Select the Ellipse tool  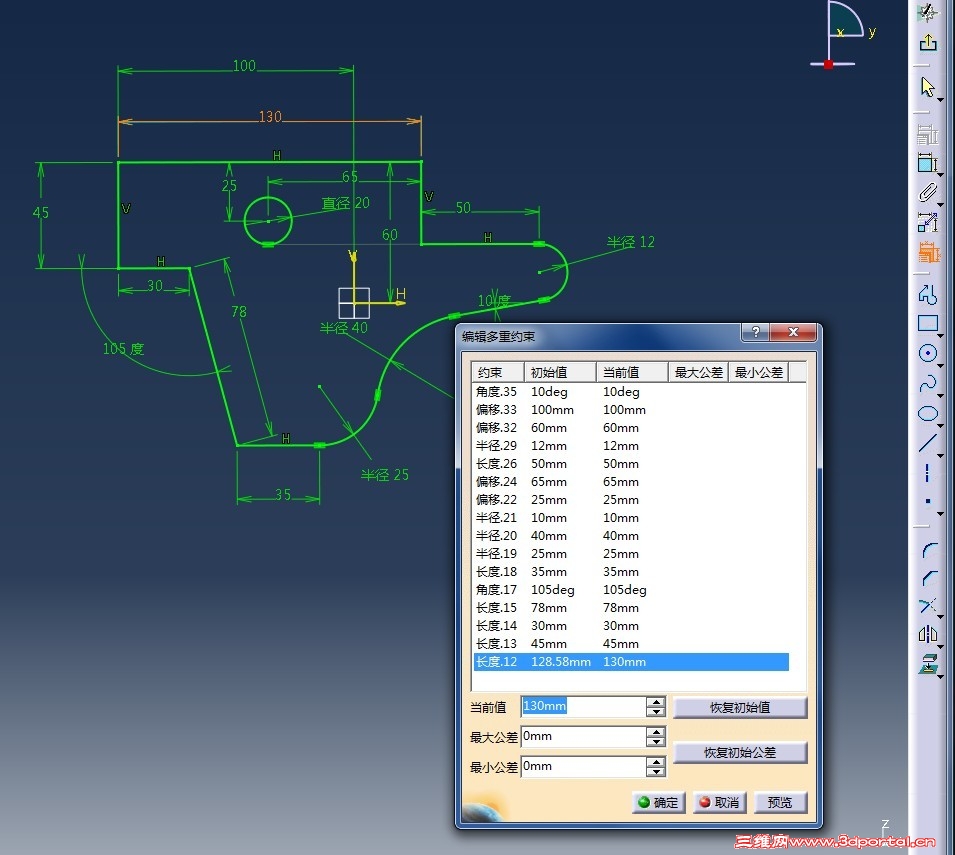927,413
